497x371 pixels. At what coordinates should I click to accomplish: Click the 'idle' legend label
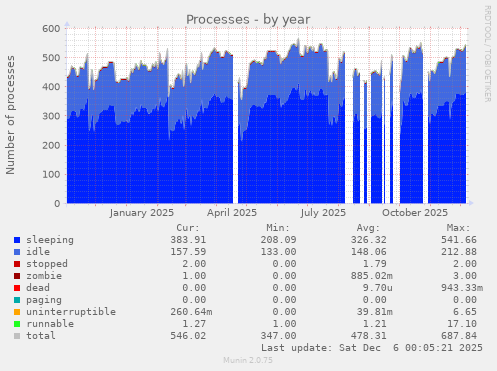coord(38,252)
